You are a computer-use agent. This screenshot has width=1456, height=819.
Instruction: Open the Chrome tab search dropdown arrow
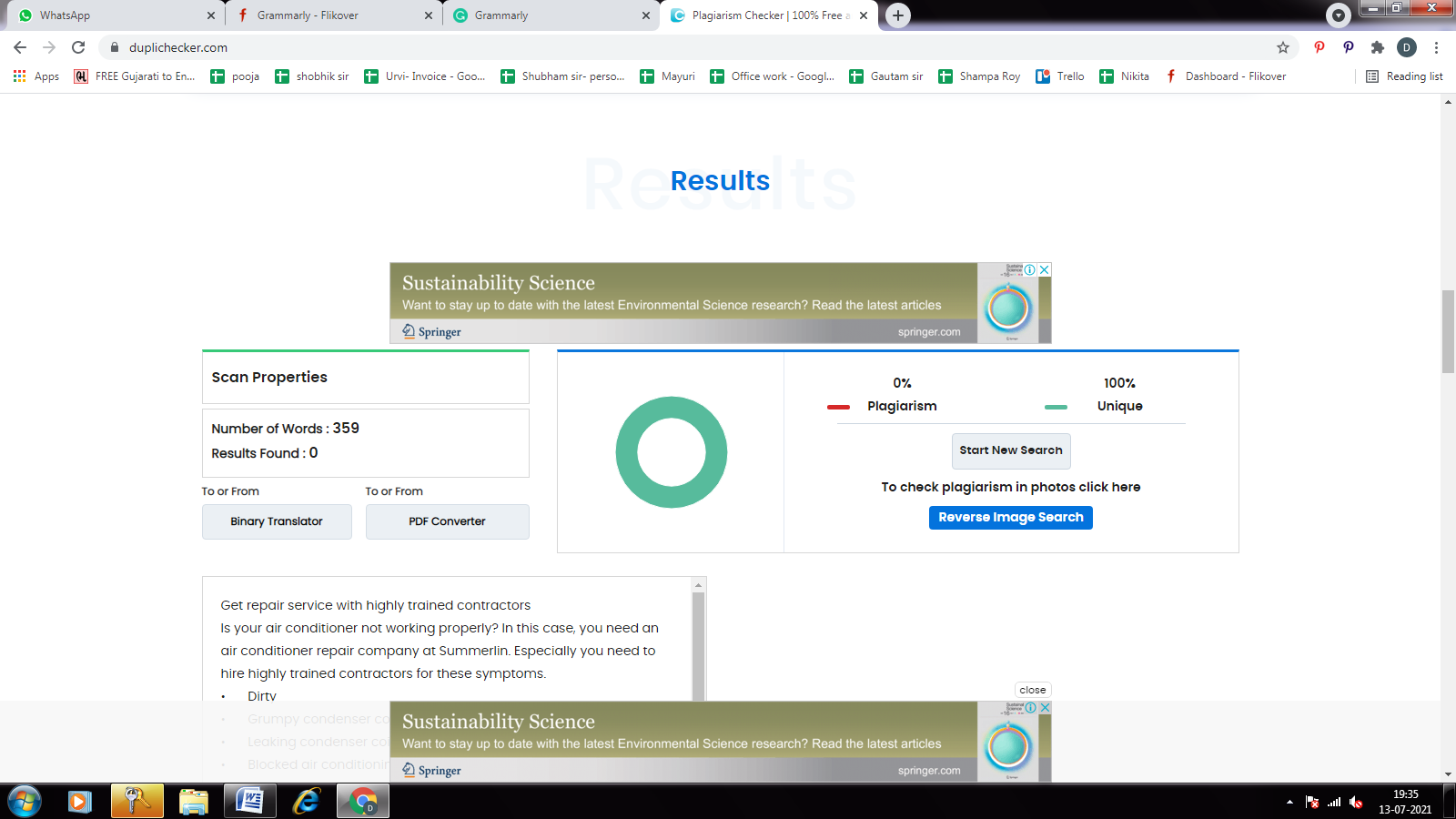point(1339,15)
